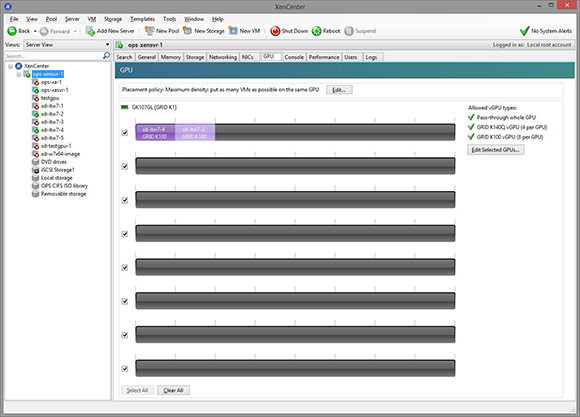Click the xd-itw7-4 VM icon
580x417 pixels.
(x=36, y=130)
